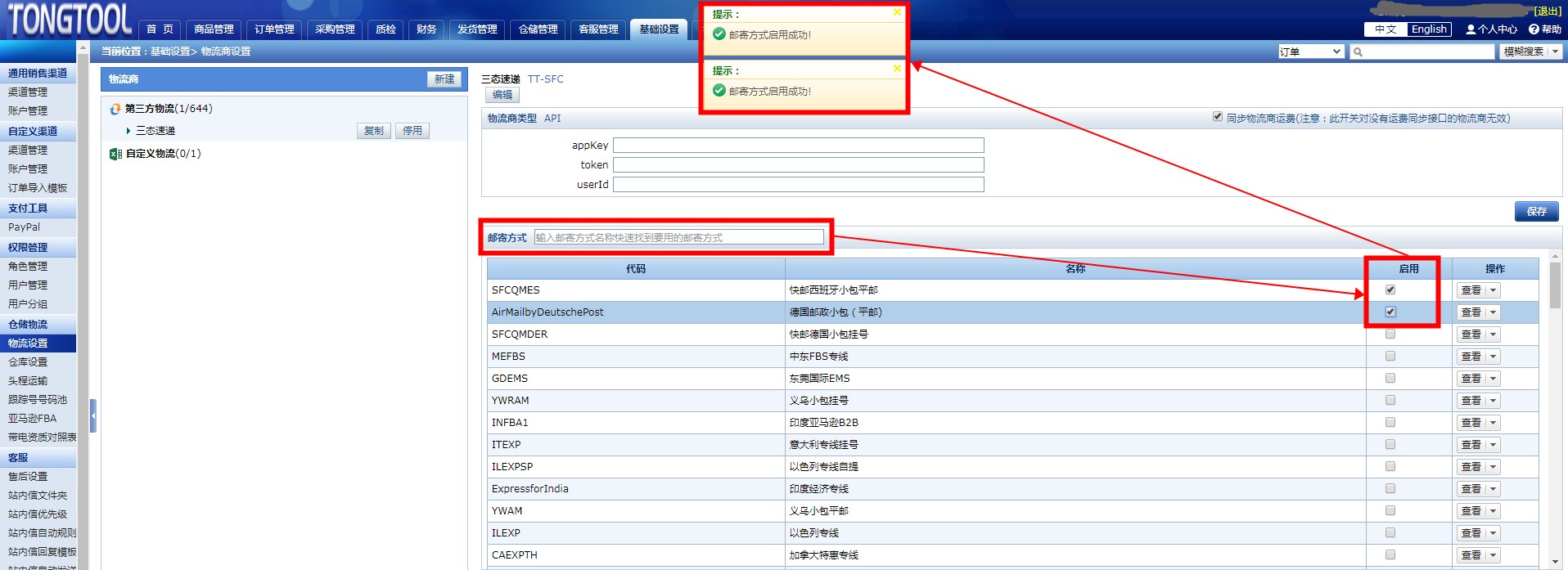Click the Excel icon beside 自定义物流
1568x570 pixels.
[115, 154]
